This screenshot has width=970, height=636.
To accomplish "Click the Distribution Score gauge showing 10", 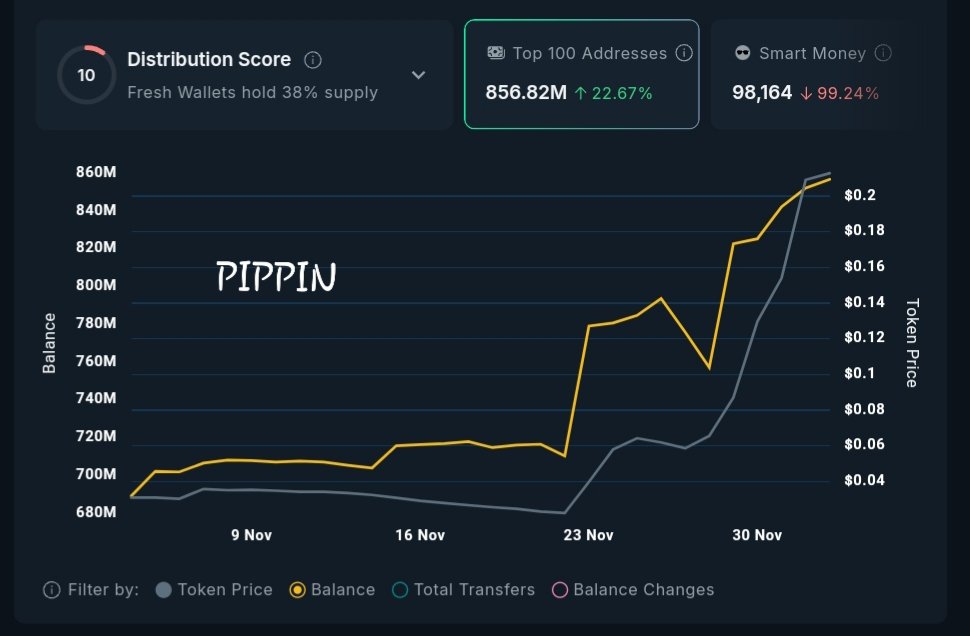I will (86, 75).
